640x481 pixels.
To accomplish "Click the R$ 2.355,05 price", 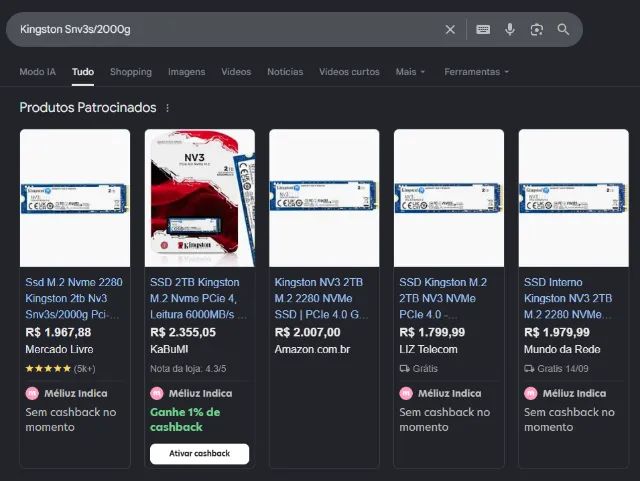I will point(183,332).
